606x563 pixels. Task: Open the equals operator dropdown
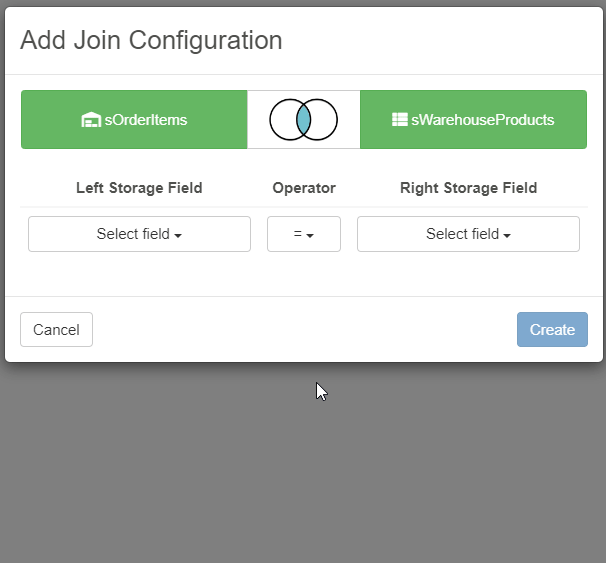(303, 234)
